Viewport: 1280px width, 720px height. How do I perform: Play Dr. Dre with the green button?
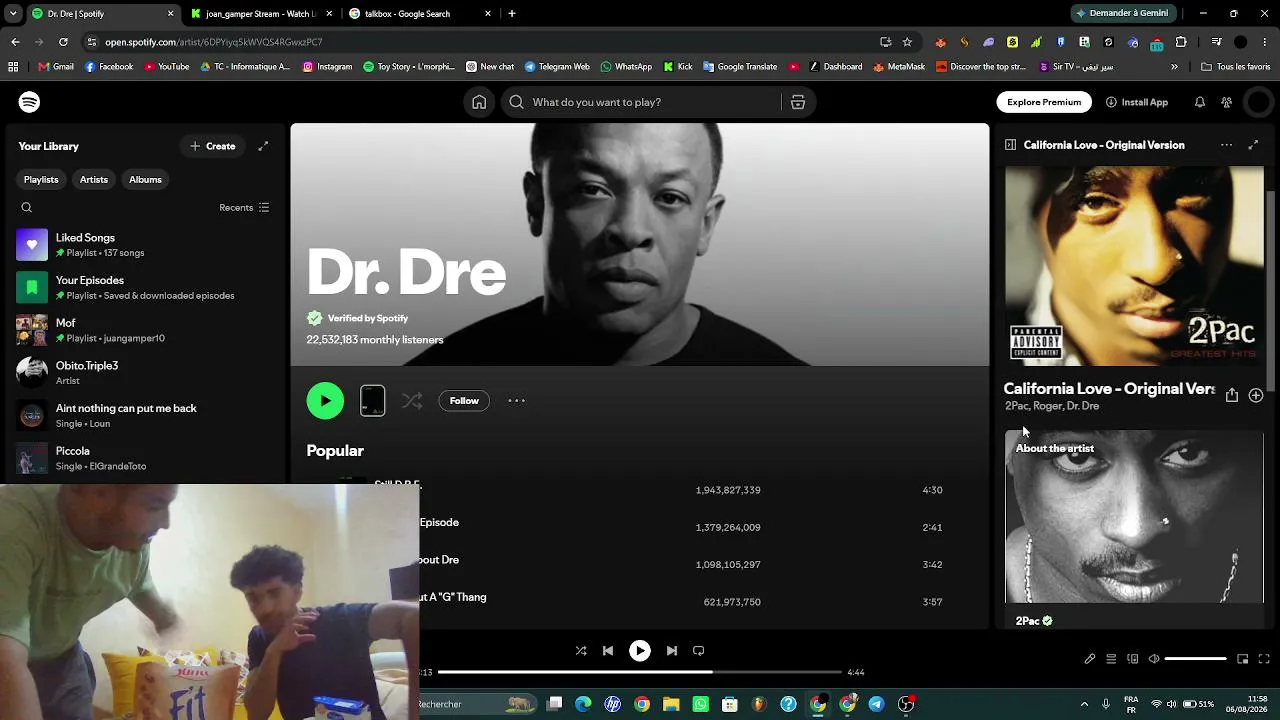[325, 401]
